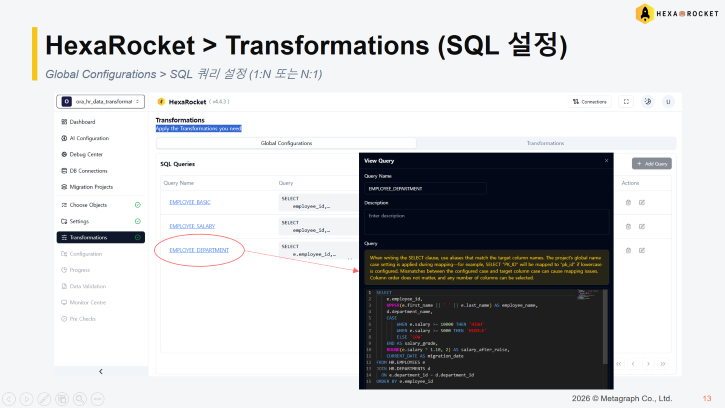Go to Debug Center

pos(86,154)
